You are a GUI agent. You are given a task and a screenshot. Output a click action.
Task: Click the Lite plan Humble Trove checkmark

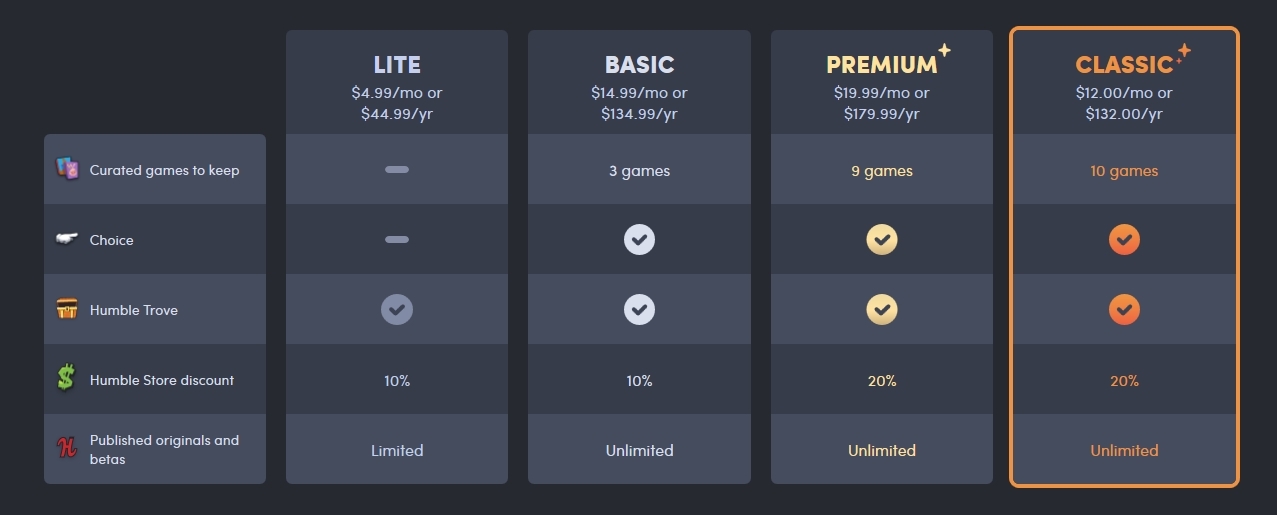[x=397, y=310]
